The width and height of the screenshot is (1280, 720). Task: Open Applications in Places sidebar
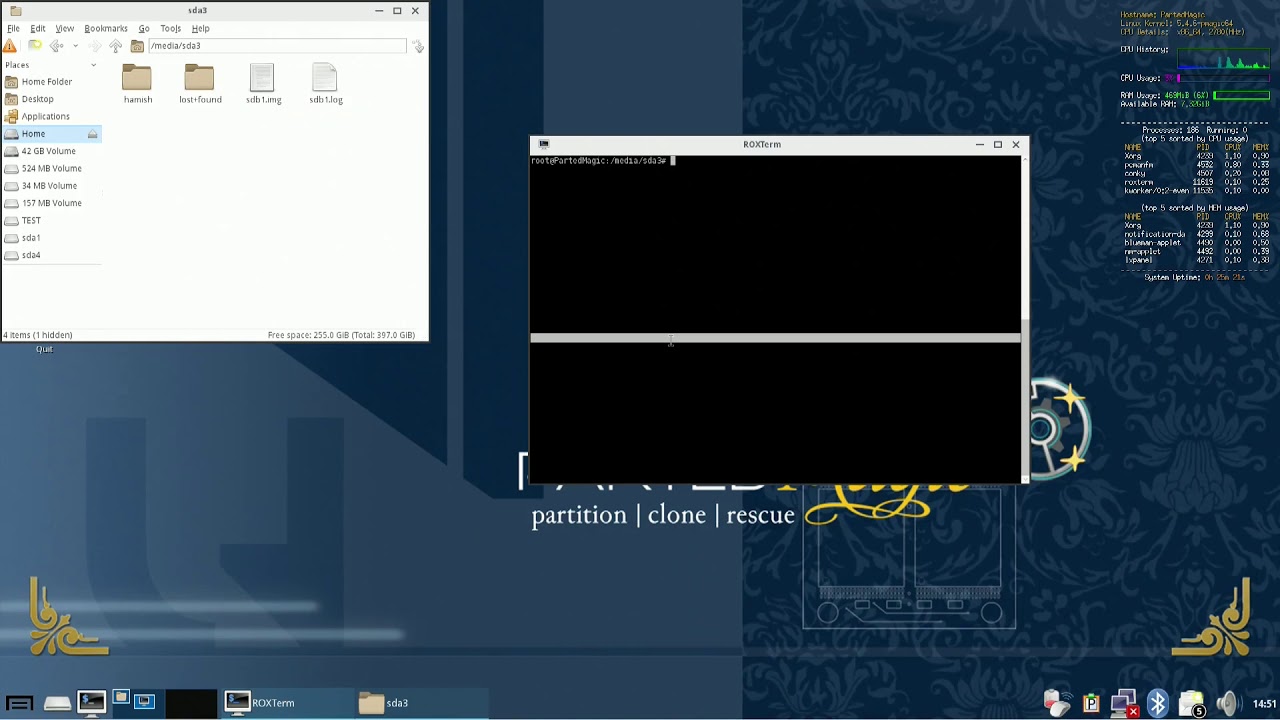pyautogui.click(x=51, y=116)
